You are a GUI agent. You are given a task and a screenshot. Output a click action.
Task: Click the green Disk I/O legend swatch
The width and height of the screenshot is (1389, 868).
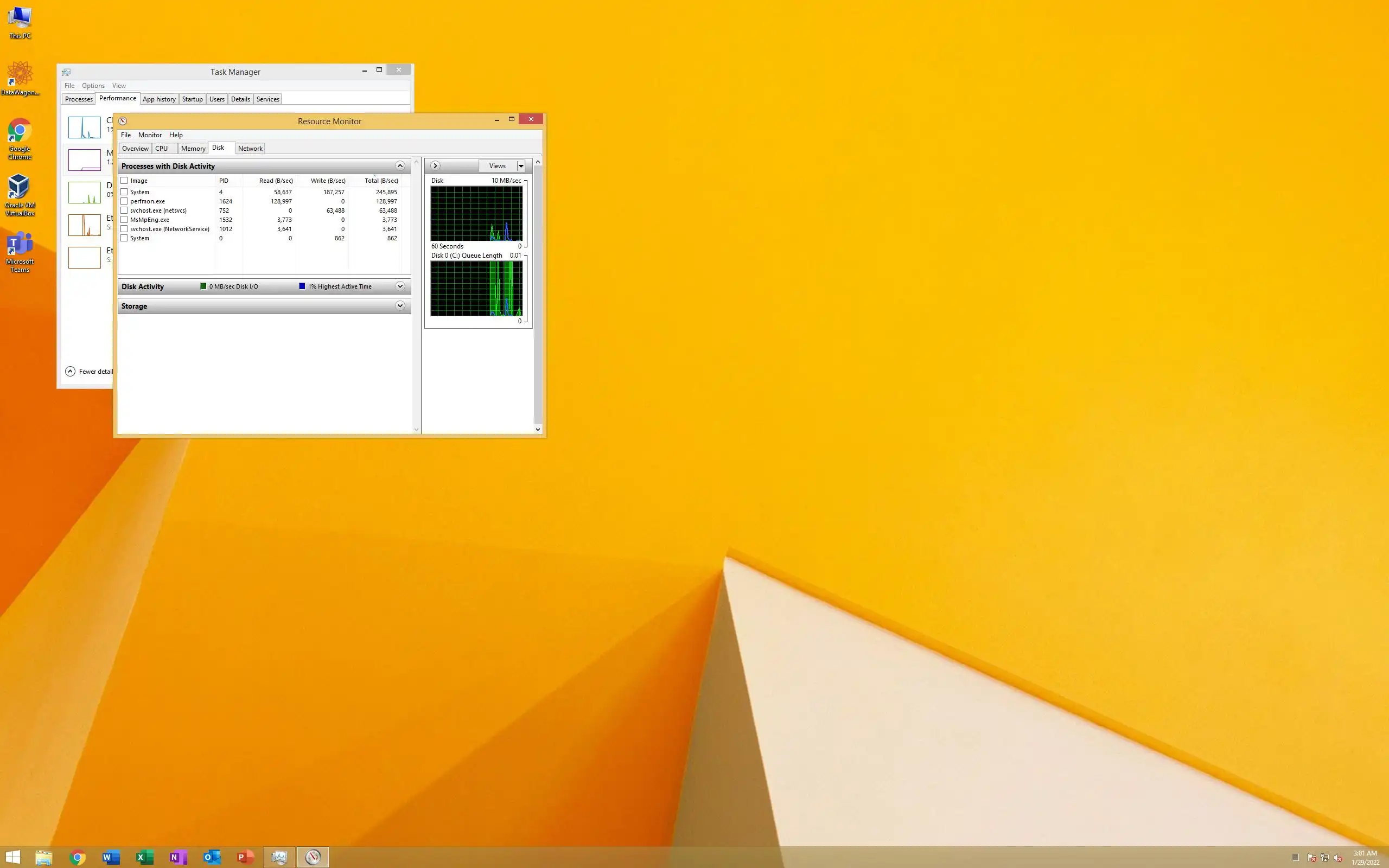(x=203, y=286)
